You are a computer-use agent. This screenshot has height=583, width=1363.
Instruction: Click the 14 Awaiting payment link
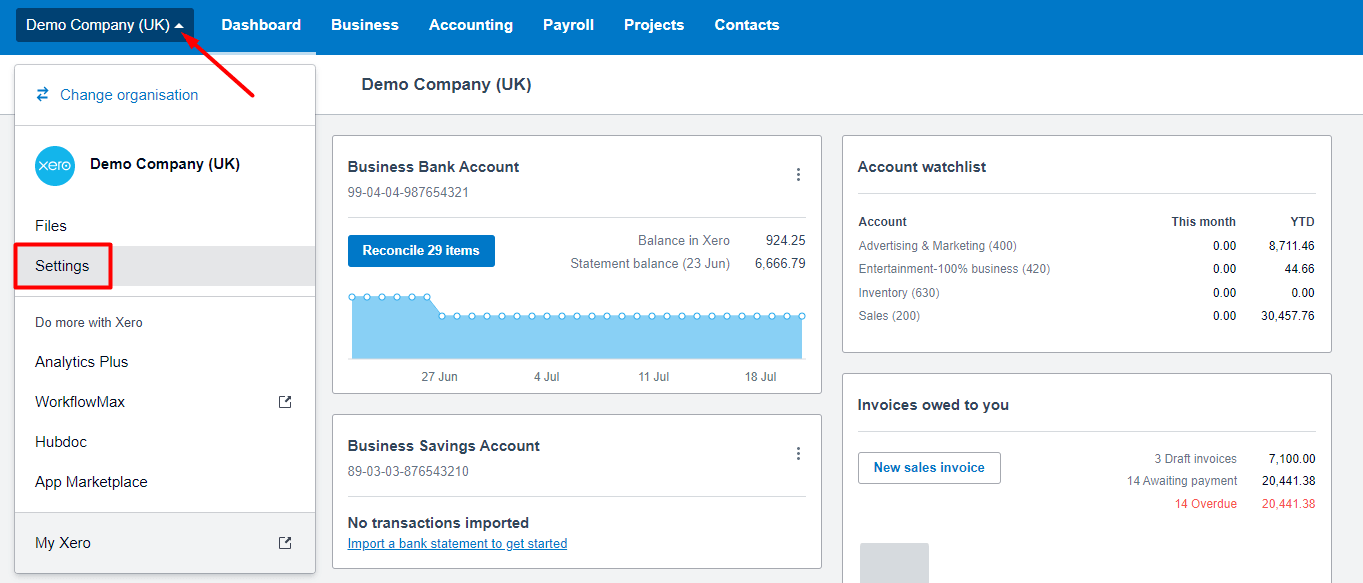tap(1182, 481)
